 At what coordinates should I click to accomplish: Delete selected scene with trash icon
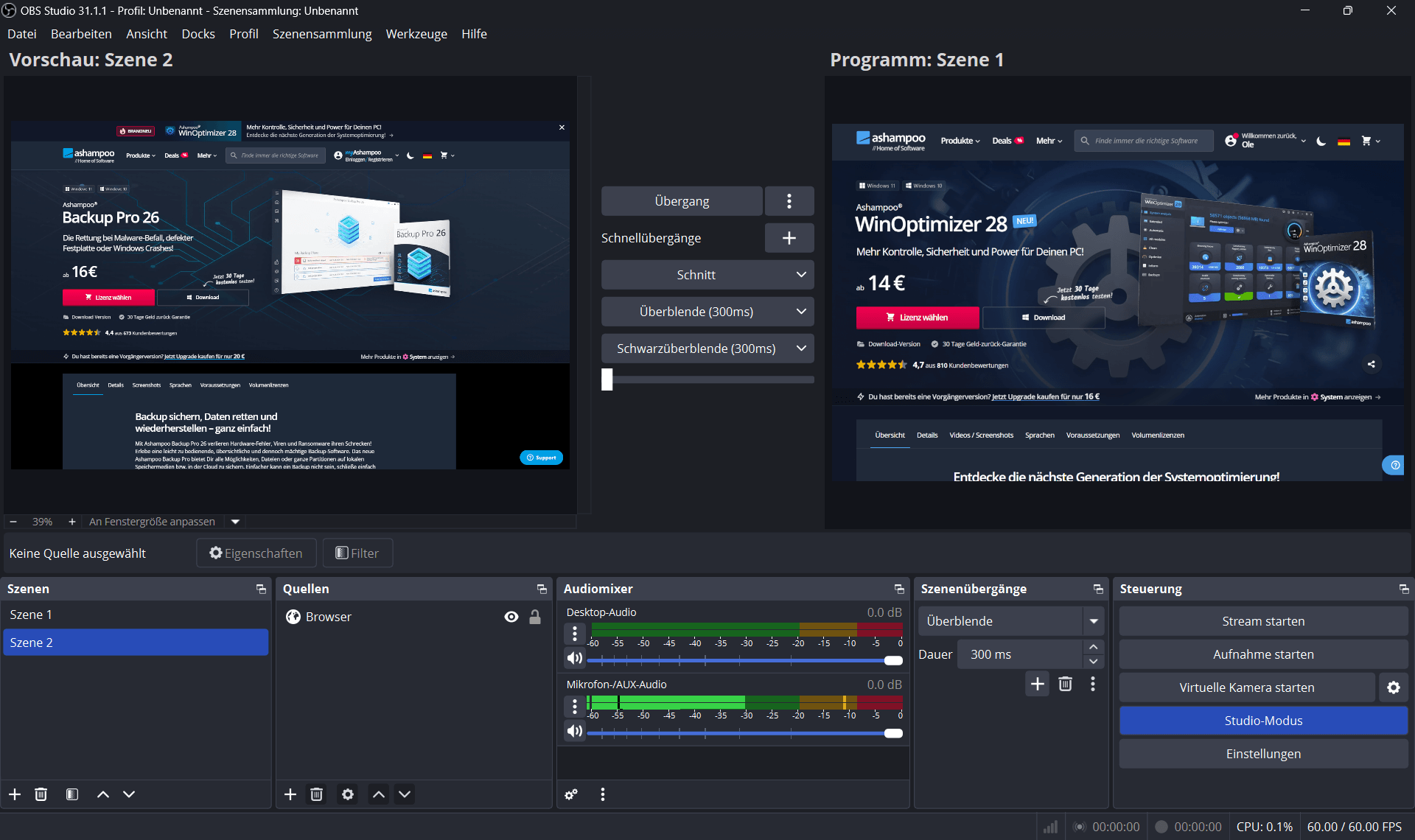coord(41,794)
